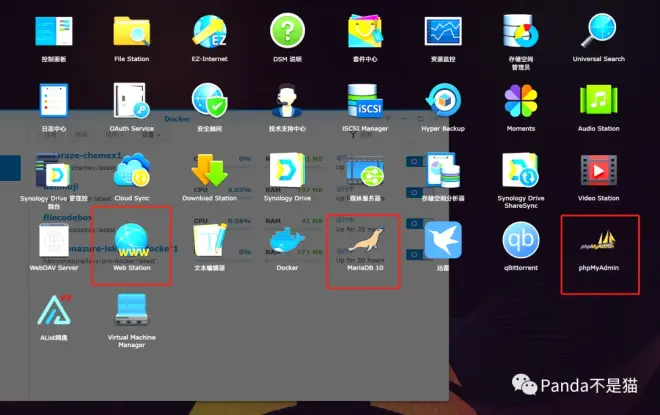Screen dimensions: 660x415
Task: Open the EZ-Internet wizard
Action: pyautogui.click(x=210, y=32)
